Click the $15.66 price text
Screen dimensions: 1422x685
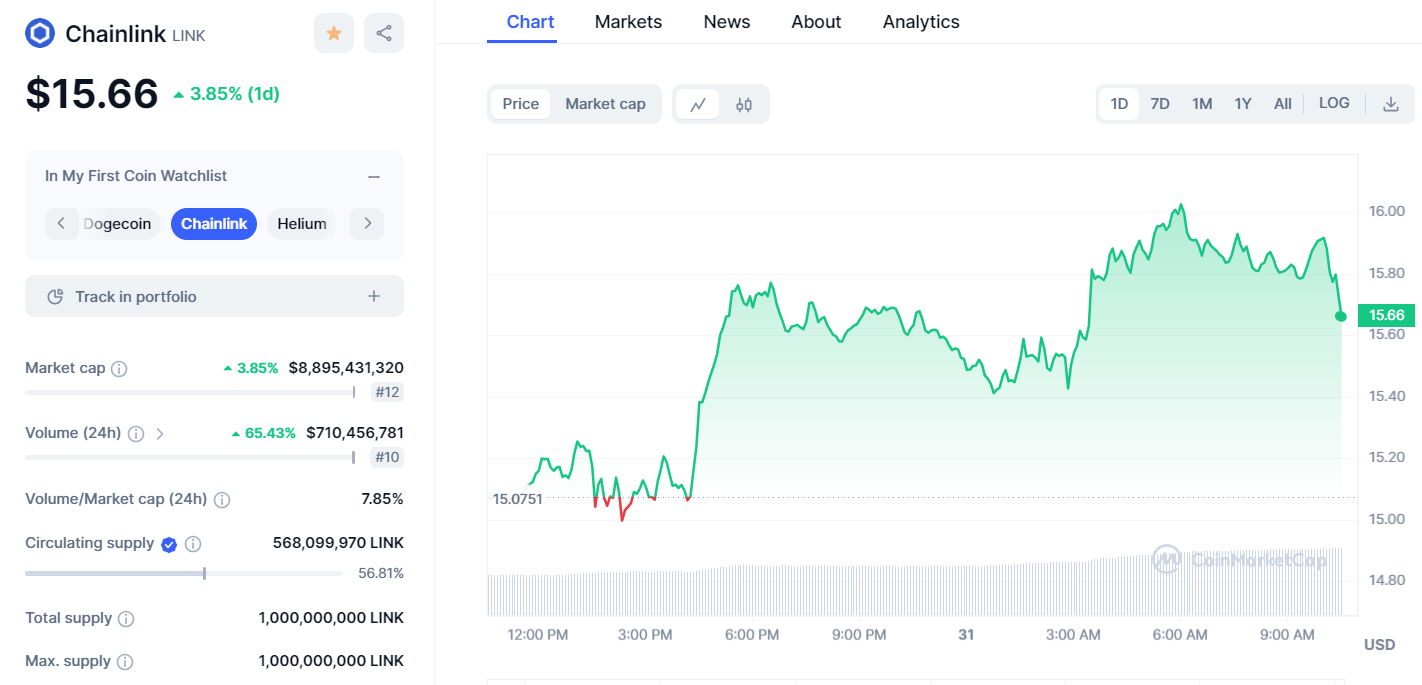92,94
